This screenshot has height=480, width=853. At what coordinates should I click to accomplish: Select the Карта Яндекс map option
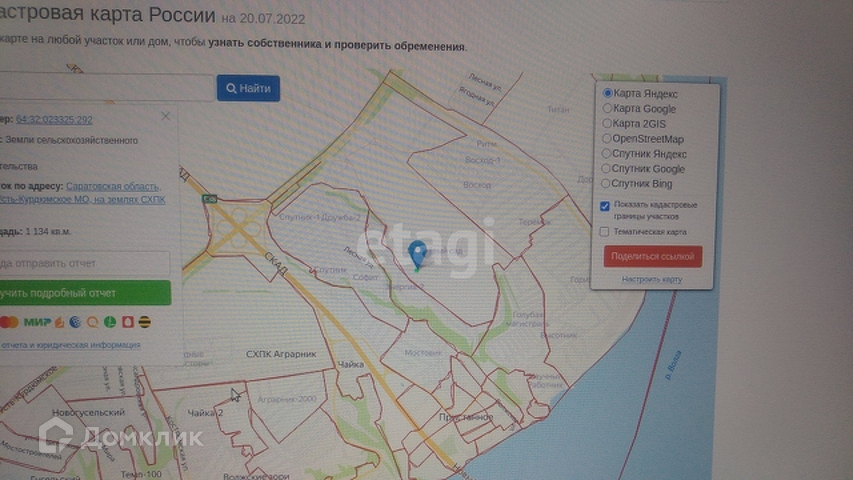[x=608, y=93]
